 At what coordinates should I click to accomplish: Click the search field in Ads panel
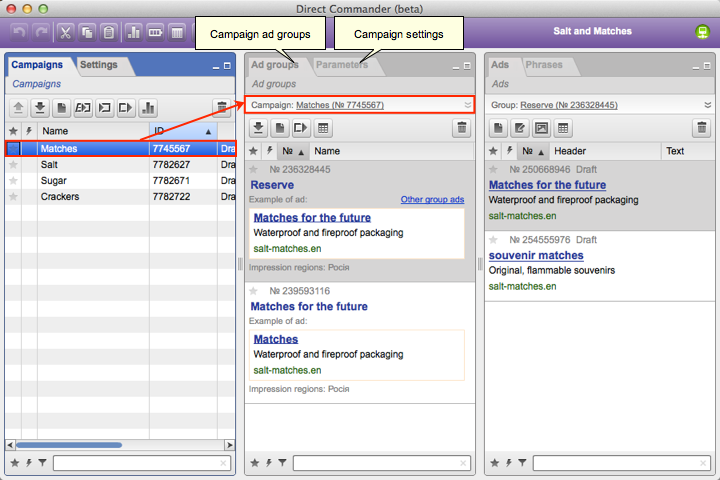[622, 463]
